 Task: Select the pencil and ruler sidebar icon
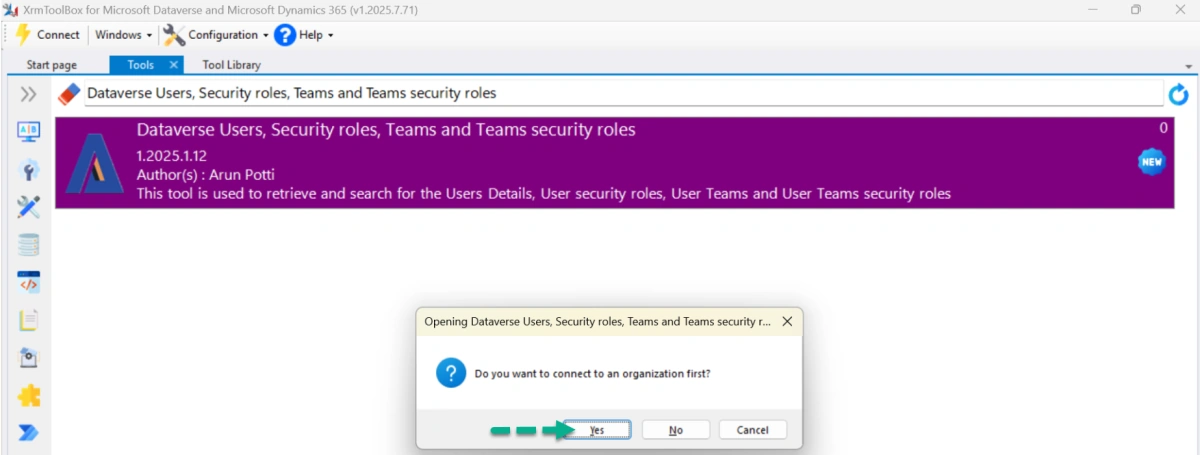tap(28, 207)
